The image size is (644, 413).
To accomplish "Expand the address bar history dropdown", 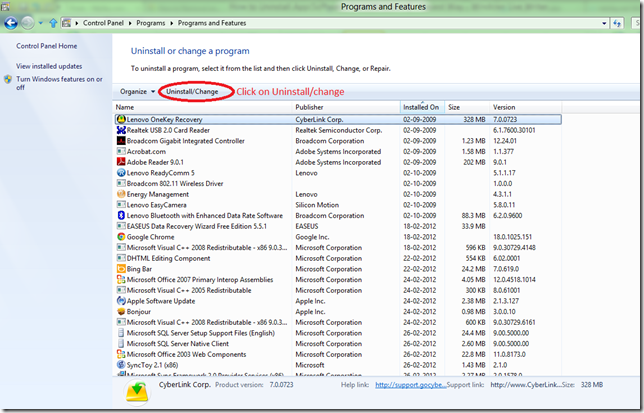I will pos(604,23).
